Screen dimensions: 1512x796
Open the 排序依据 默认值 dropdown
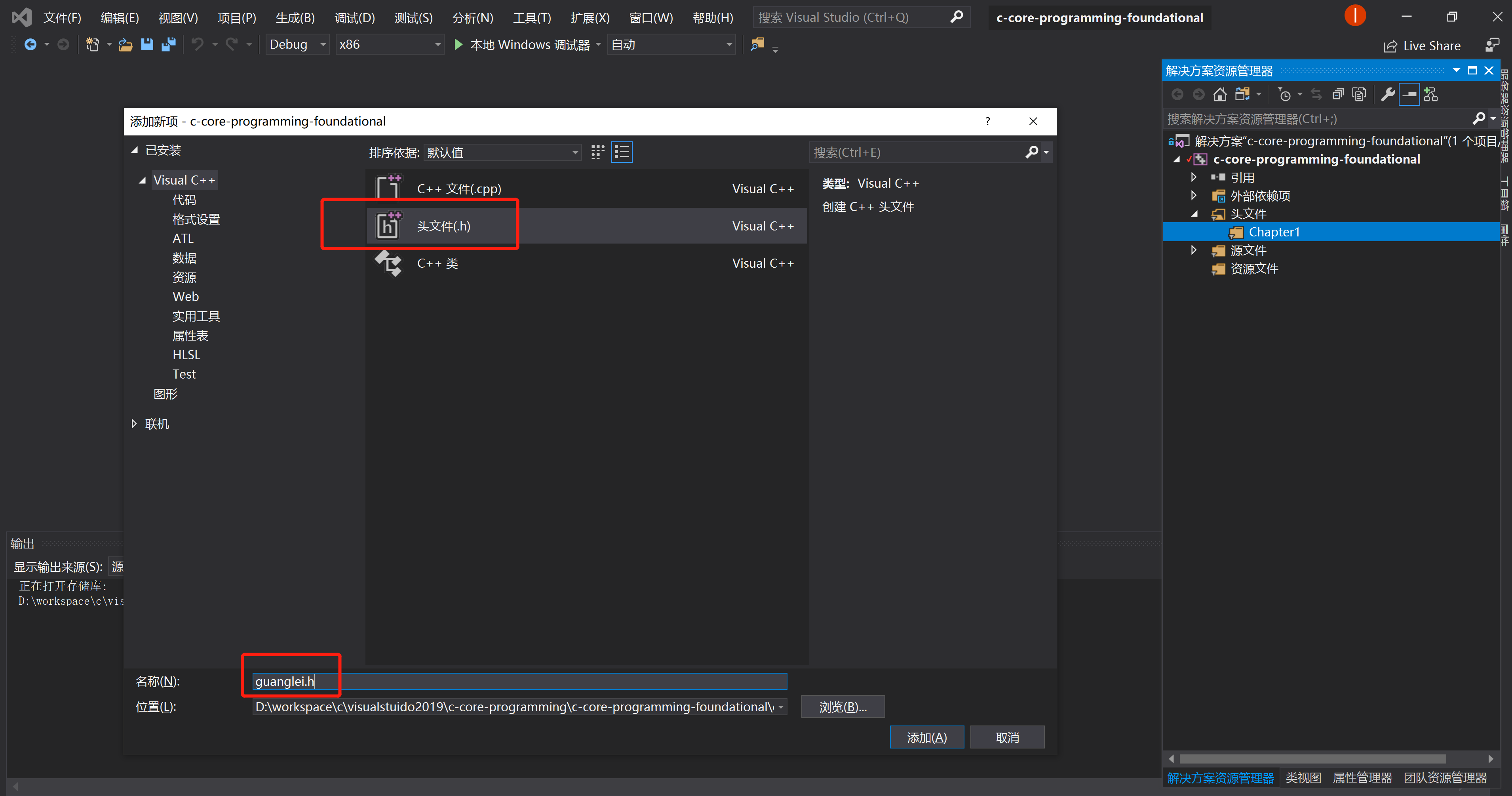pos(503,152)
